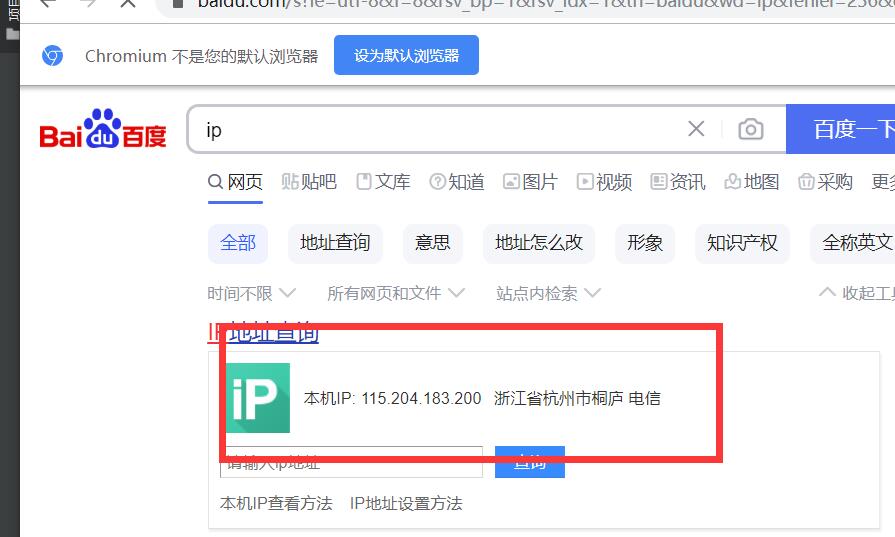Choose the 意思 suggestion chip

point(433,243)
